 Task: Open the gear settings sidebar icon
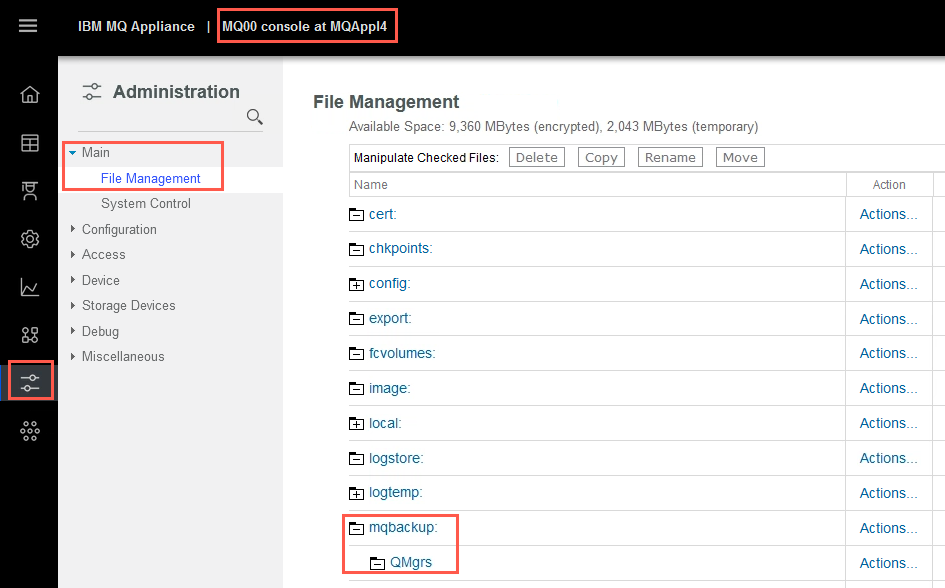pyautogui.click(x=30, y=239)
